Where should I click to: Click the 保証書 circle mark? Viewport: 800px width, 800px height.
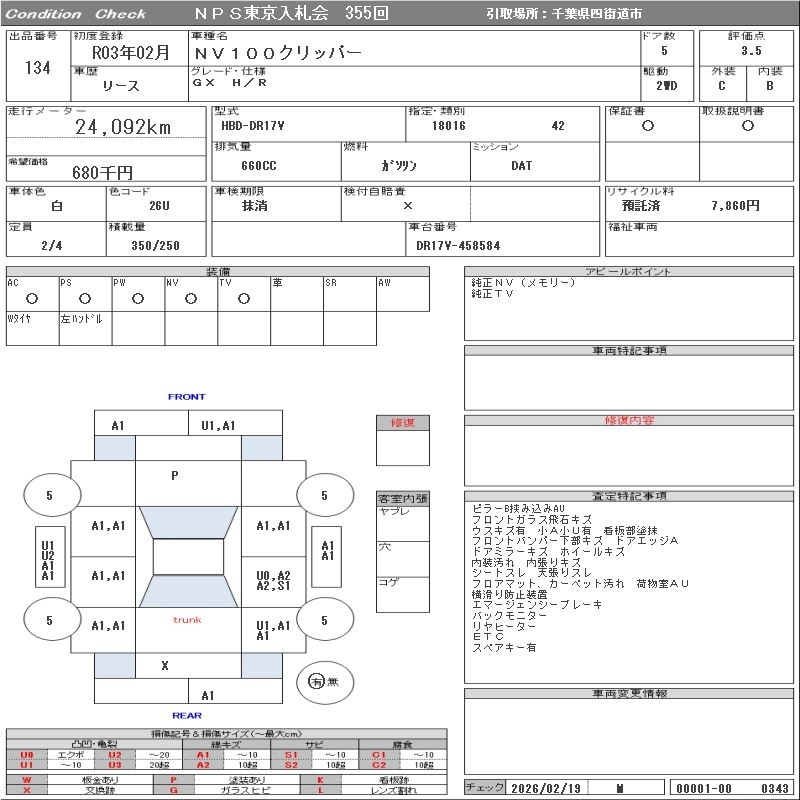point(648,126)
